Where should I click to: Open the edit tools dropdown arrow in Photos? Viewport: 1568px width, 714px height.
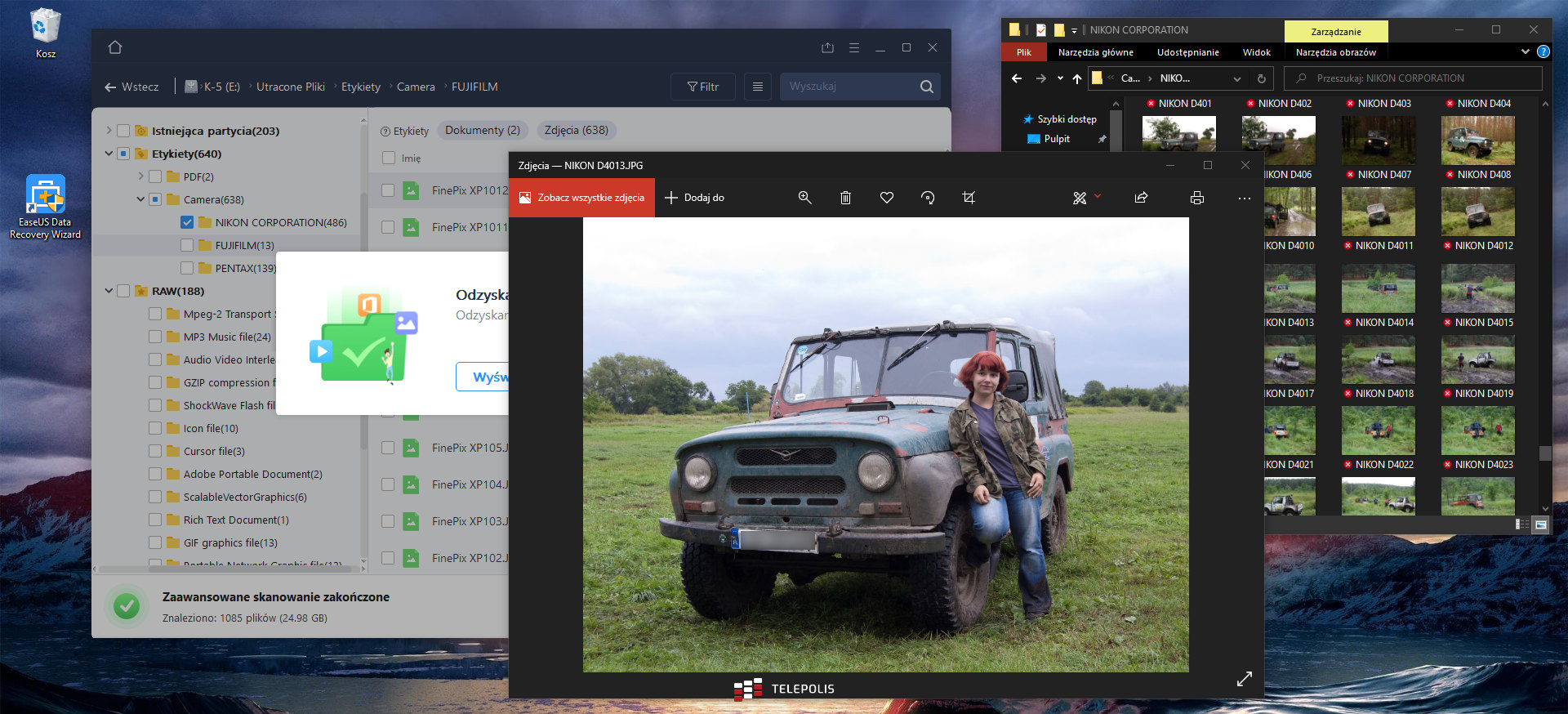click(1098, 196)
